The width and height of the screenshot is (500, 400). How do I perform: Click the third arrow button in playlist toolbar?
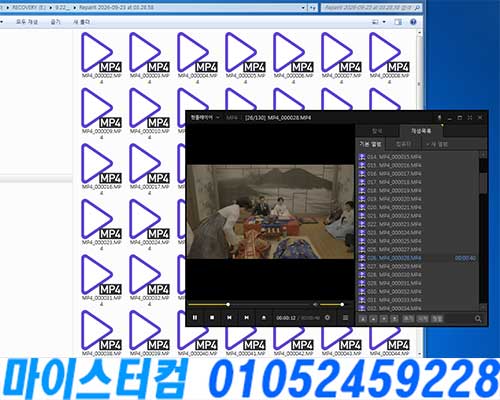(x=384, y=319)
